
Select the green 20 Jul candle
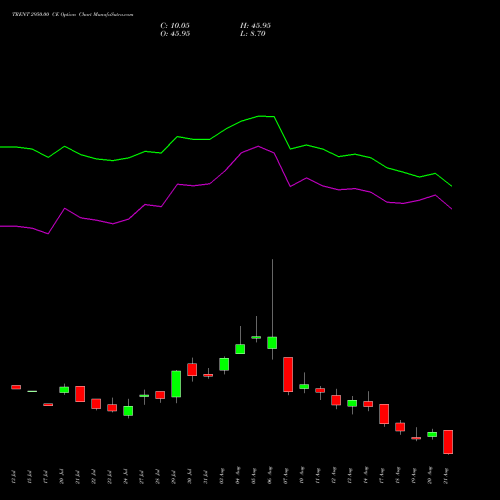point(64,390)
